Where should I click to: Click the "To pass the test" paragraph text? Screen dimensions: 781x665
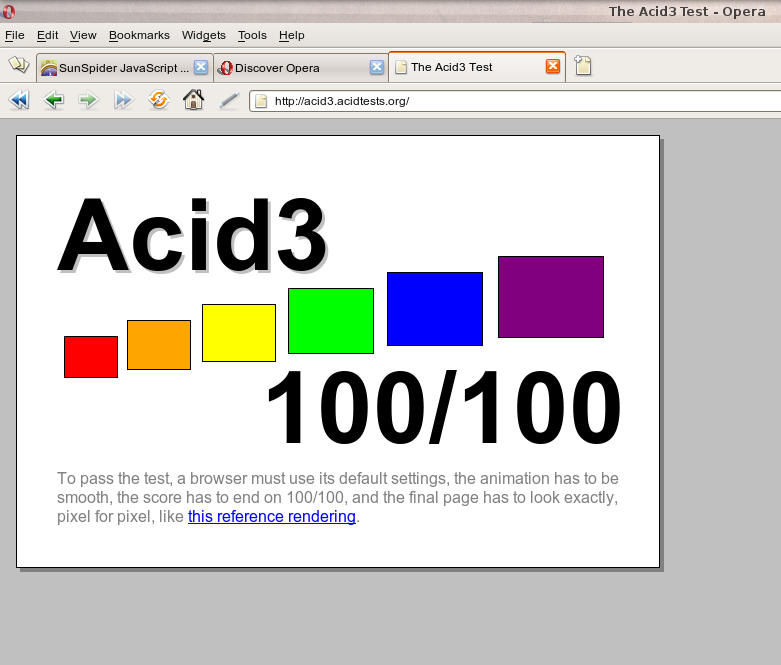(338, 497)
